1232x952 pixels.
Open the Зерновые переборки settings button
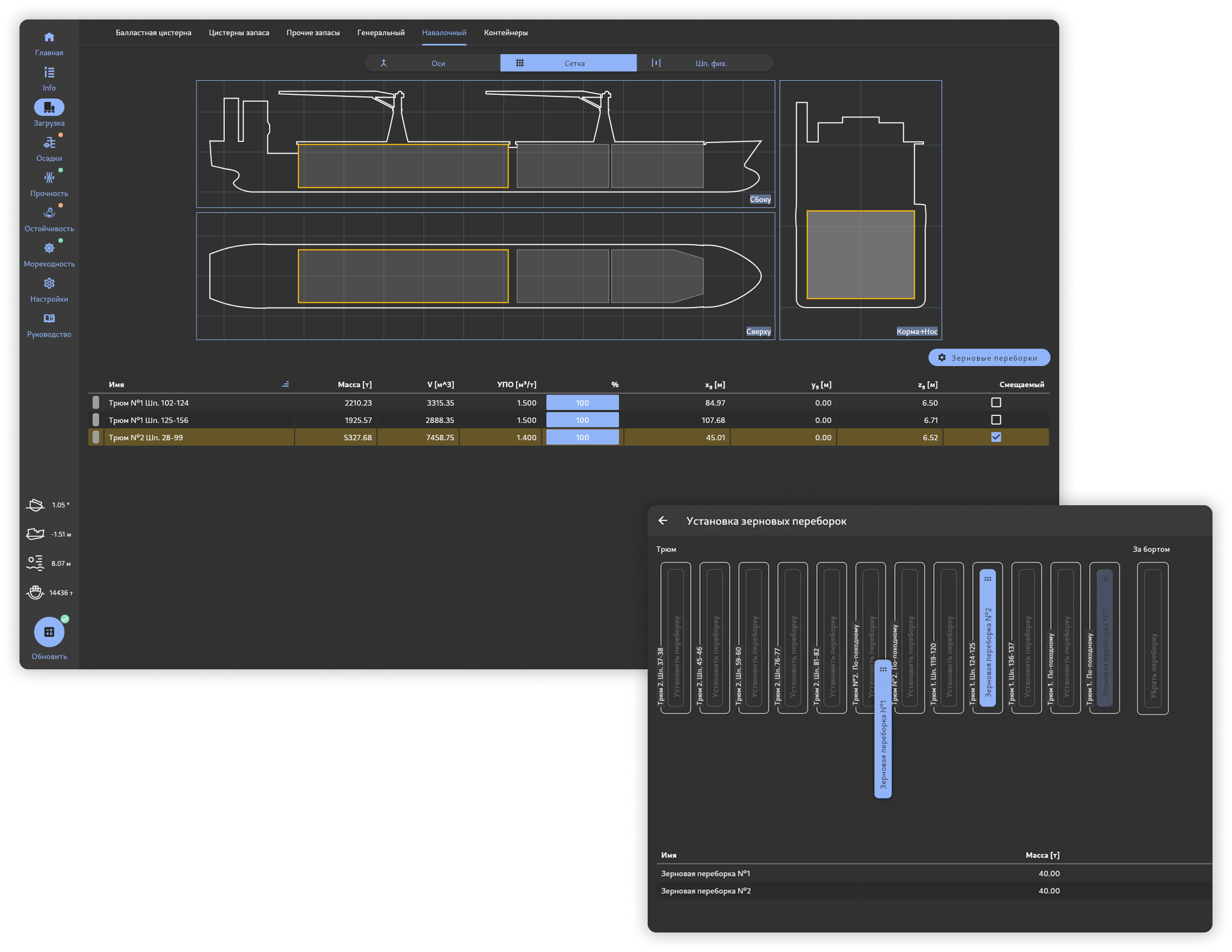click(989, 357)
